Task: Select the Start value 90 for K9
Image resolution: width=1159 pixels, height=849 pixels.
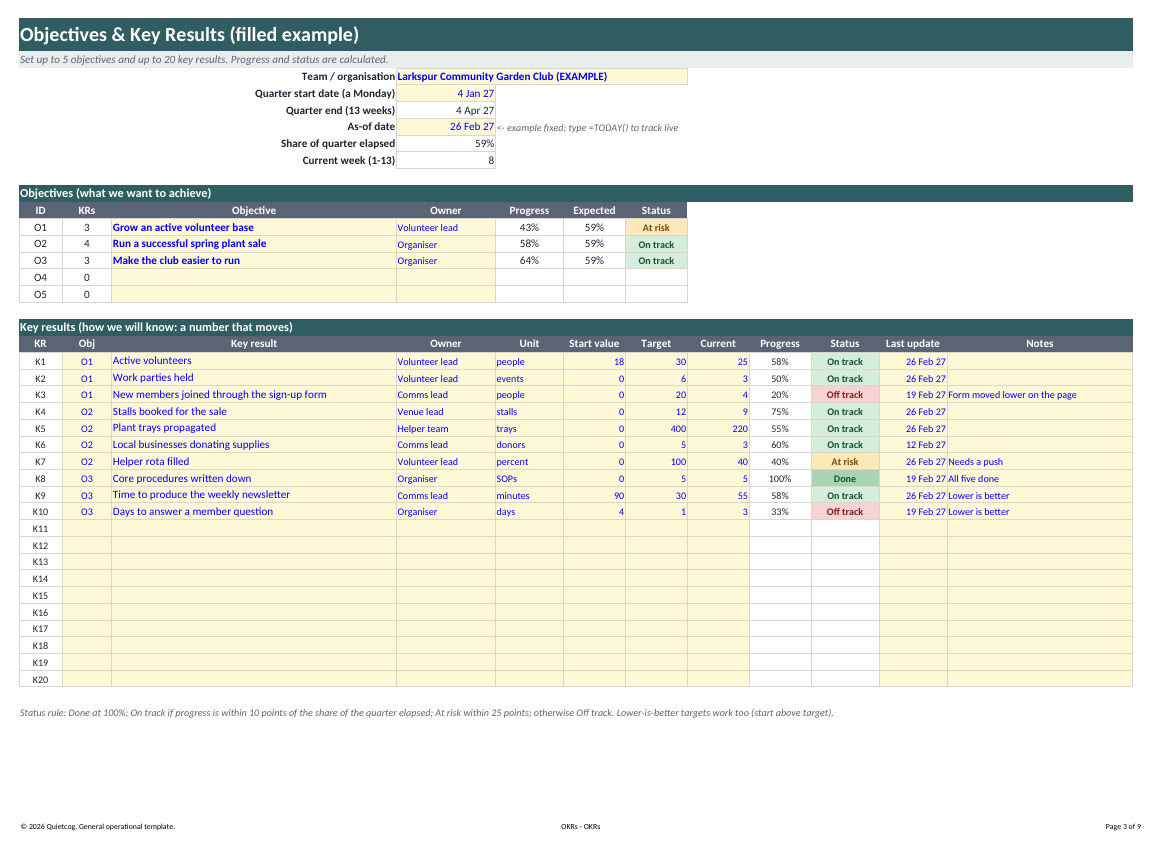Action: [x=594, y=495]
